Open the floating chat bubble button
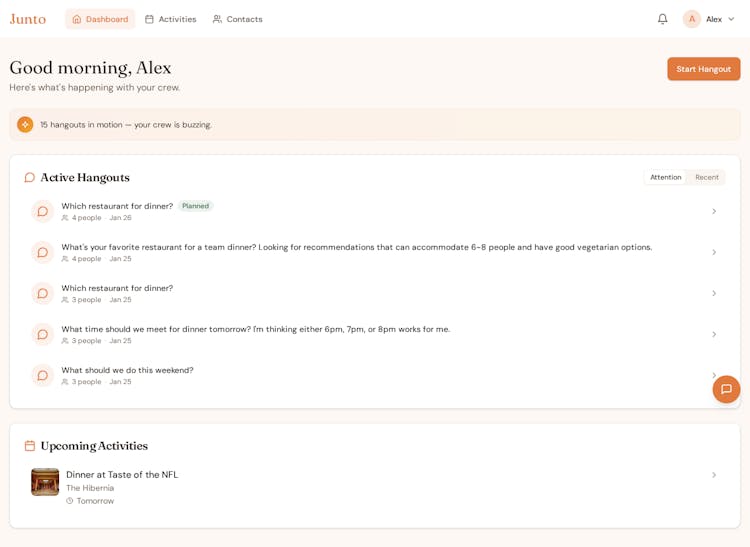 coord(726,389)
